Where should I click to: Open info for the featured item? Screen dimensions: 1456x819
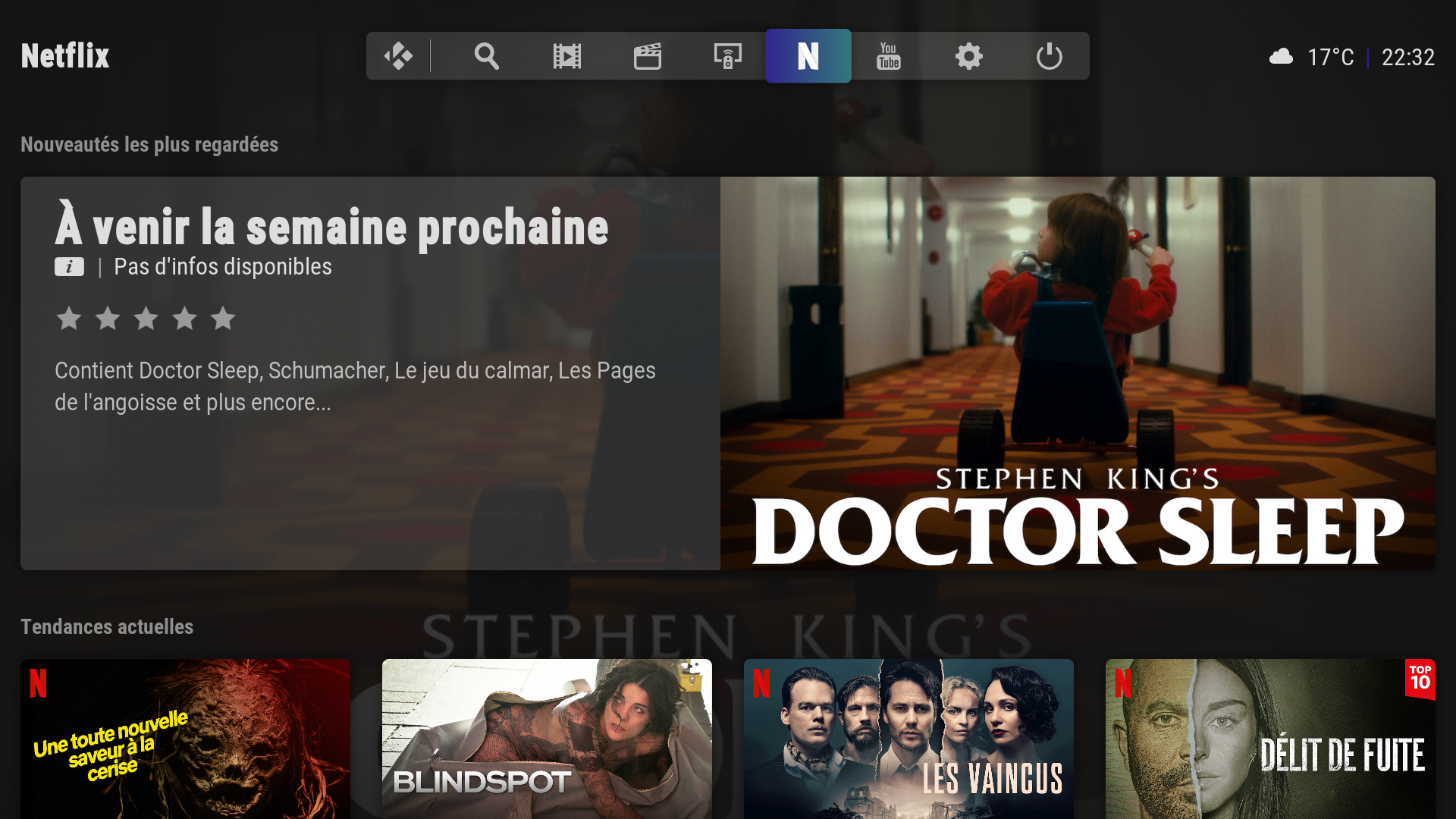(x=69, y=266)
